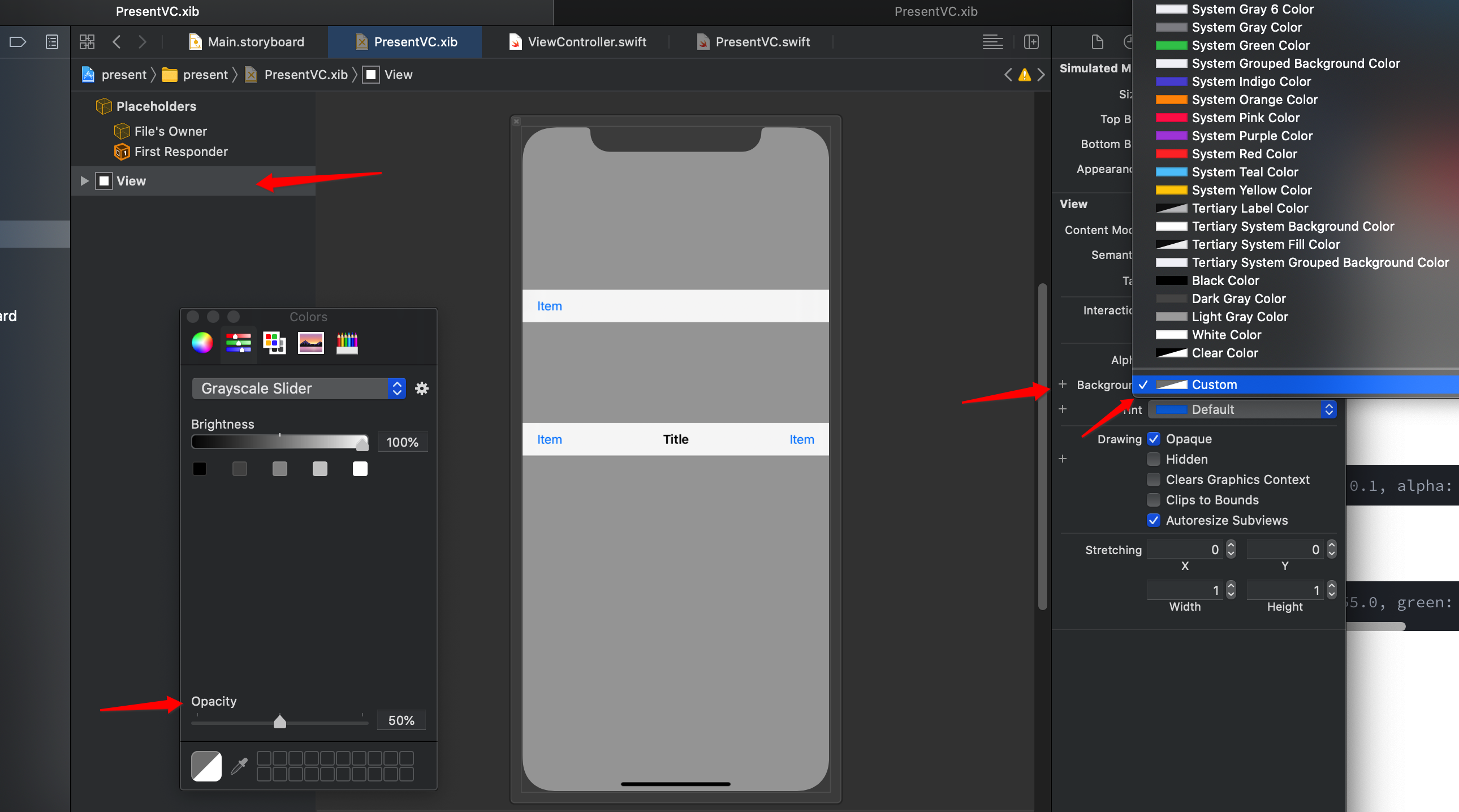Image resolution: width=1459 pixels, height=812 pixels.
Task: Open ViewController.swift tab
Action: tap(579, 42)
